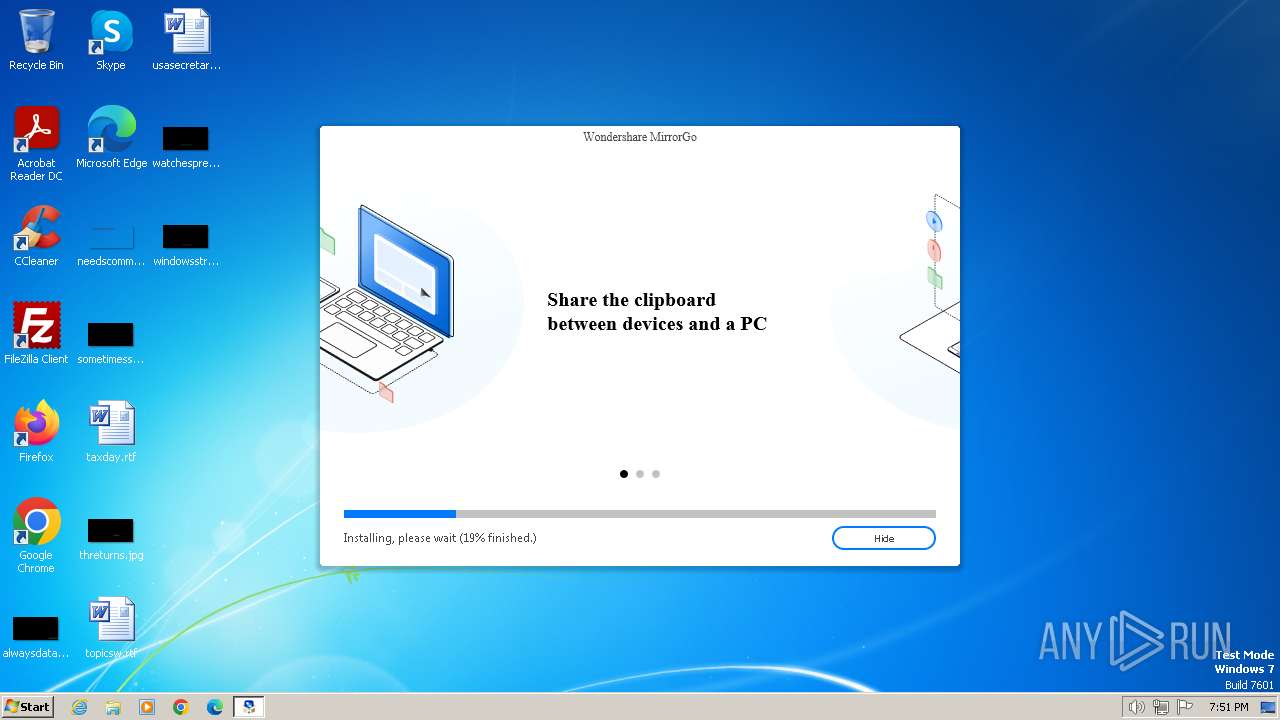This screenshot has height=720, width=1280.
Task: Click the 'Installing, please wait' status text
Action: [440, 538]
